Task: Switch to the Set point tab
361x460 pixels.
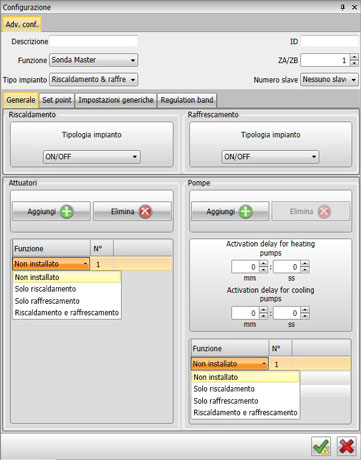Action: pos(57,100)
